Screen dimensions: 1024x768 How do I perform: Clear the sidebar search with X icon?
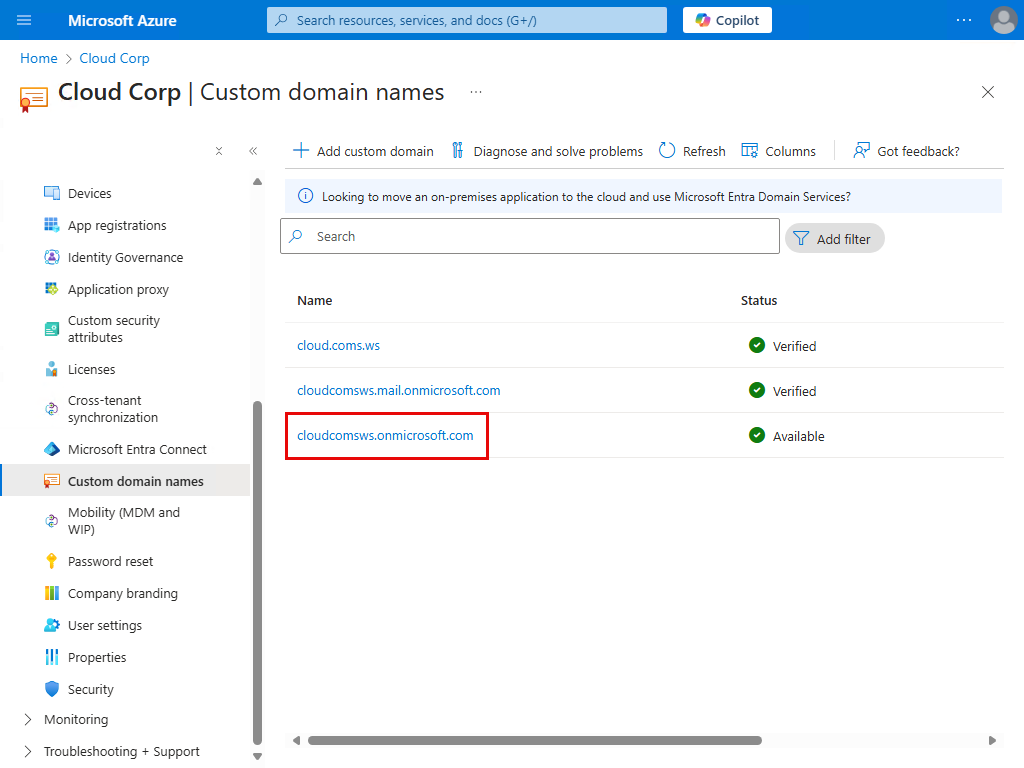pos(219,151)
